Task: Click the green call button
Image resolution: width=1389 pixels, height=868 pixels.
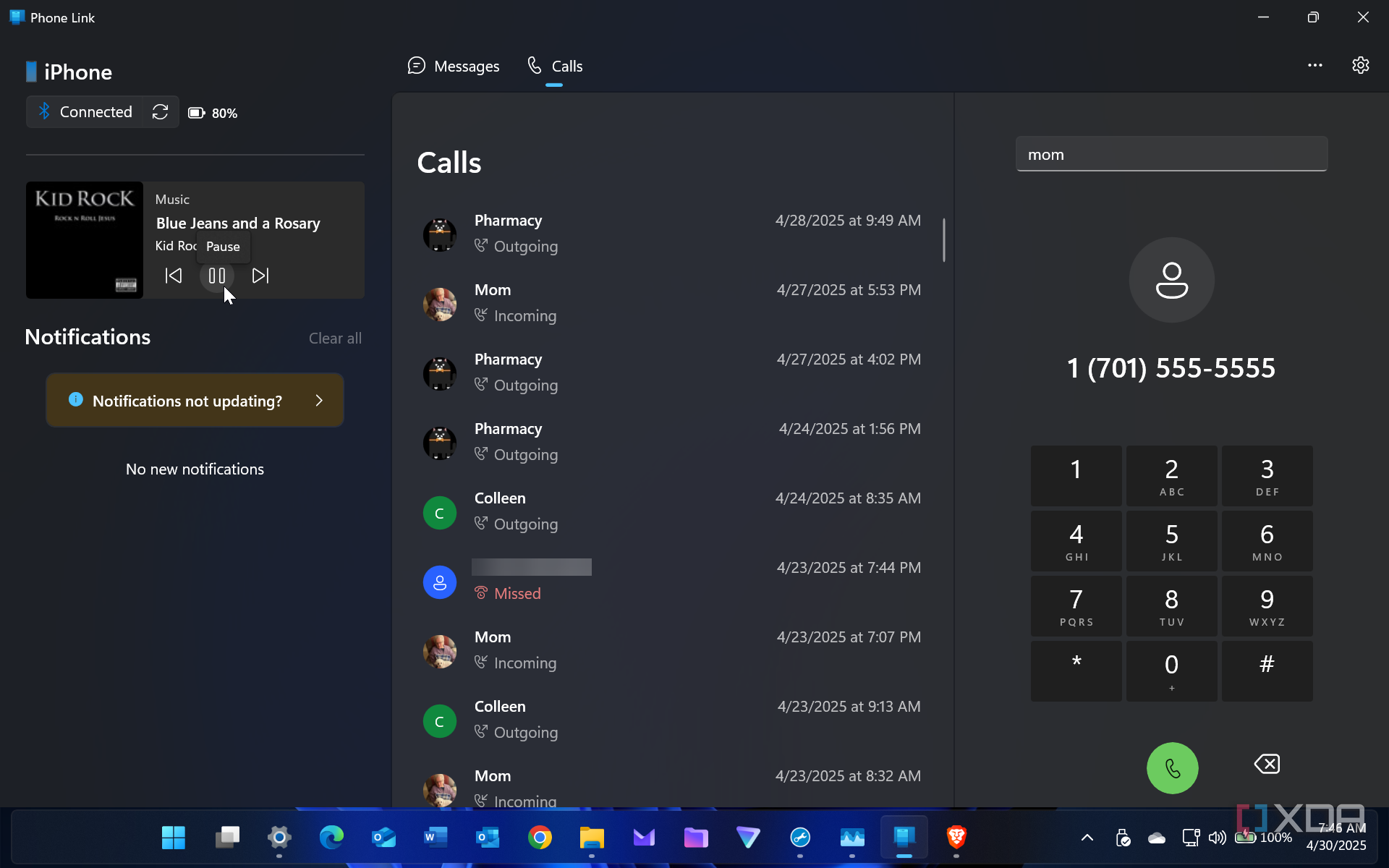Action: pos(1172,767)
